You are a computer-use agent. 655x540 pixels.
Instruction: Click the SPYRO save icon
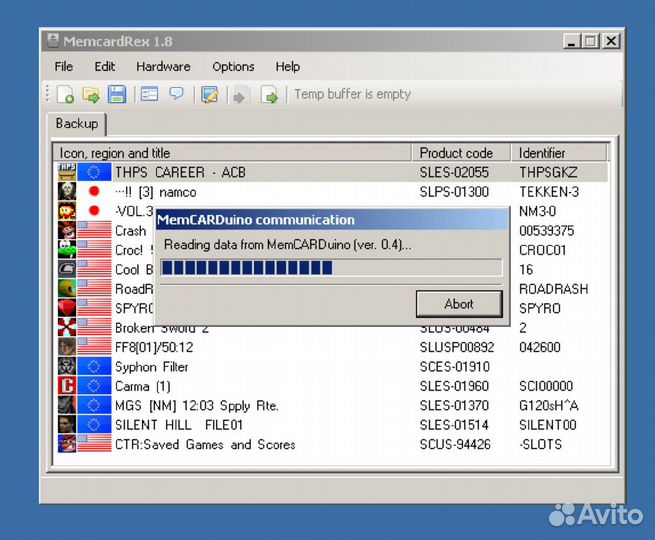(x=67, y=308)
